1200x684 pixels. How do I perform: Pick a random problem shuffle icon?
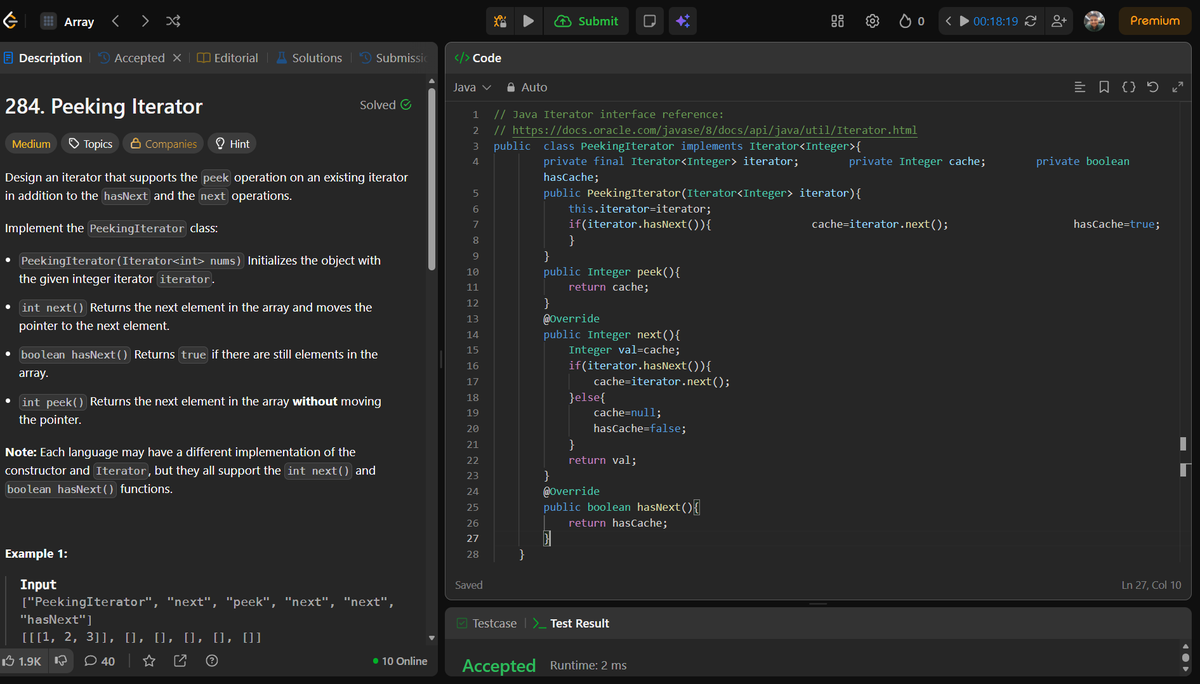click(x=172, y=21)
